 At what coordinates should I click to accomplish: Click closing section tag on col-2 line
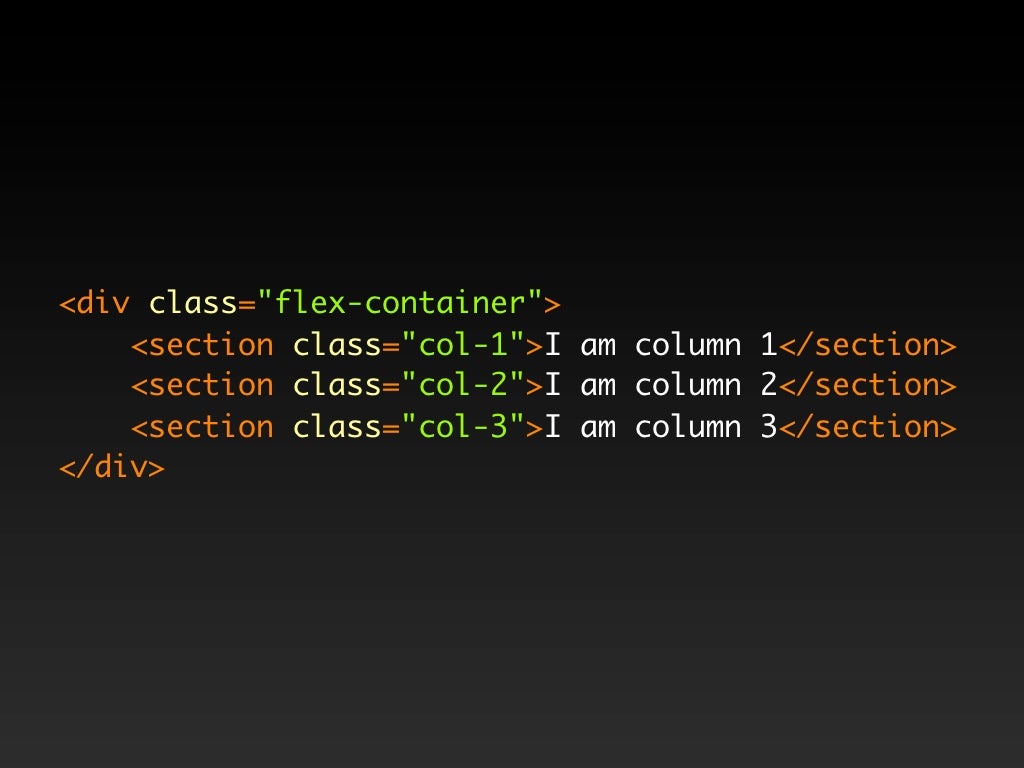pyautogui.click(x=868, y=385)
